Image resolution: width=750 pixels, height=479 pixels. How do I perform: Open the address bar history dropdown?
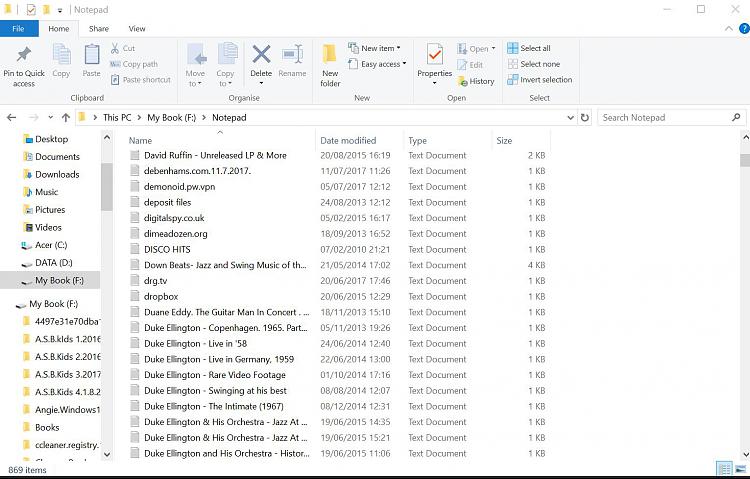[x=570, y=117]
